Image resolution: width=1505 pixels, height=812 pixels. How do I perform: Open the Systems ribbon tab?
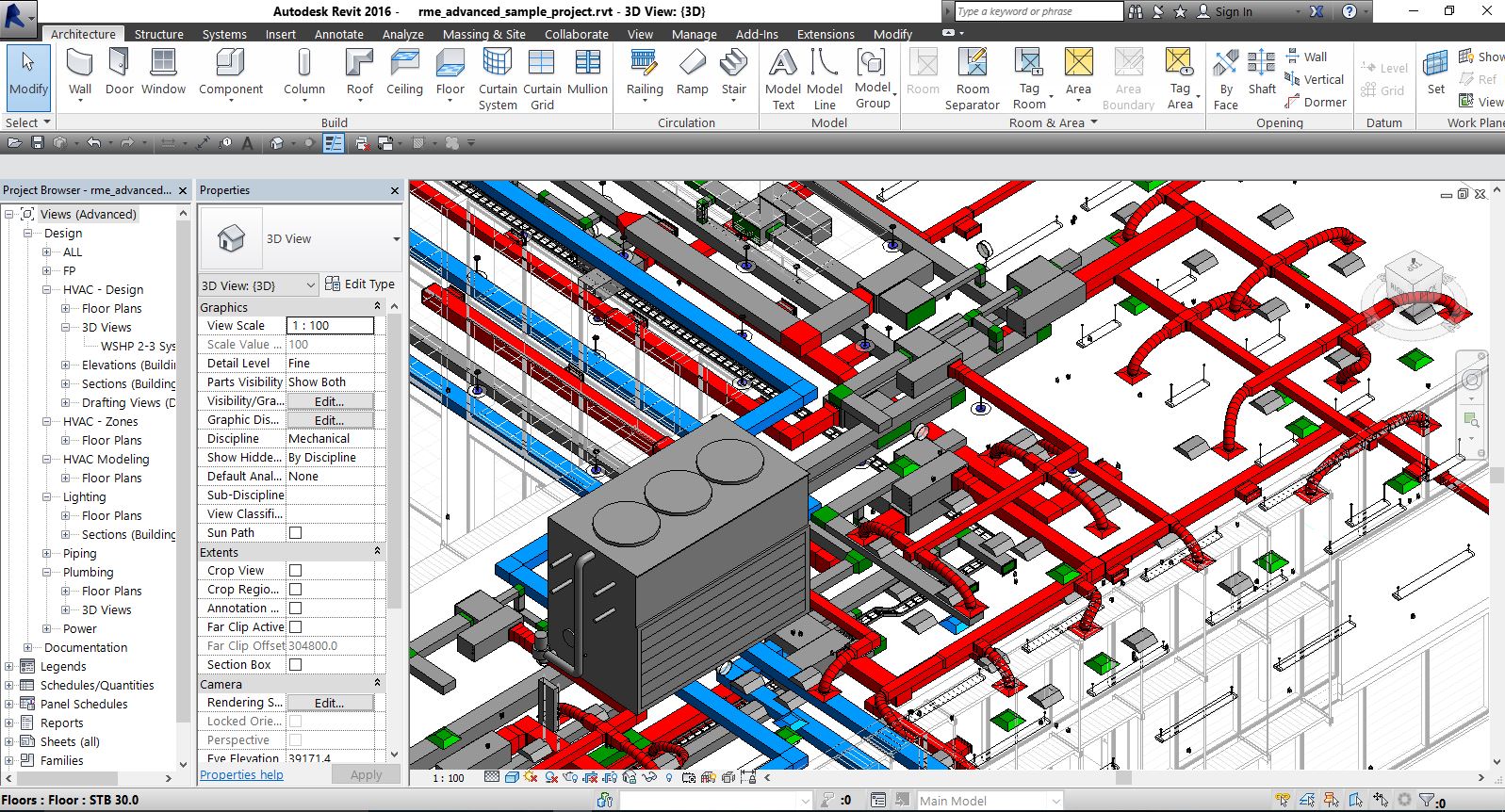[x=224, y=34]
